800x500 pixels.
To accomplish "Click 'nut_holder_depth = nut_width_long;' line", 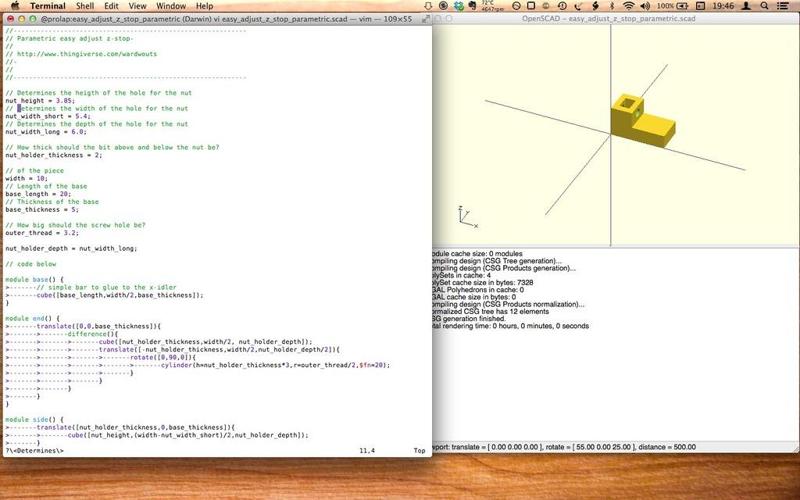I will pos(71,248).
